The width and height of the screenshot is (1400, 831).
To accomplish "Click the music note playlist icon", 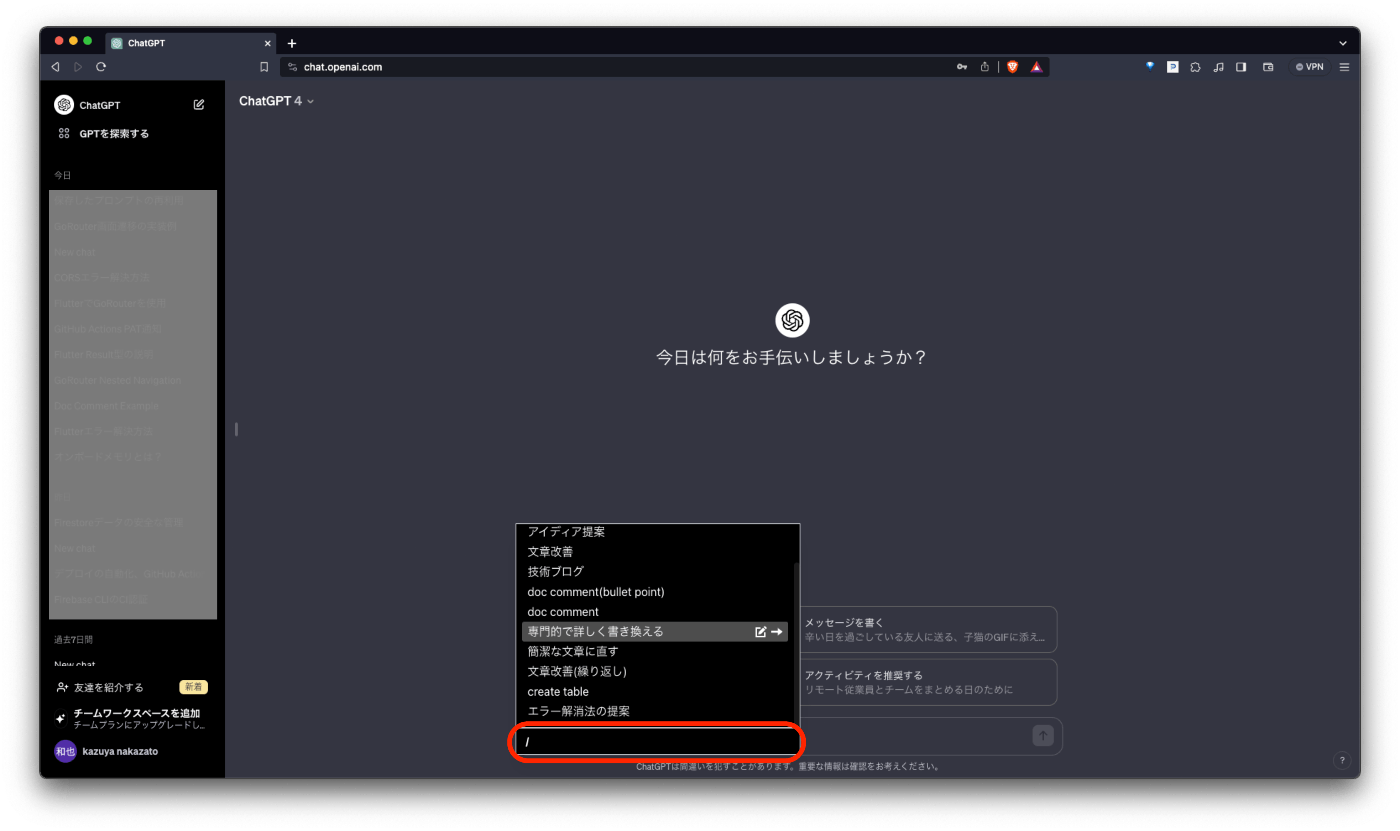I will tap(1218, 67).
